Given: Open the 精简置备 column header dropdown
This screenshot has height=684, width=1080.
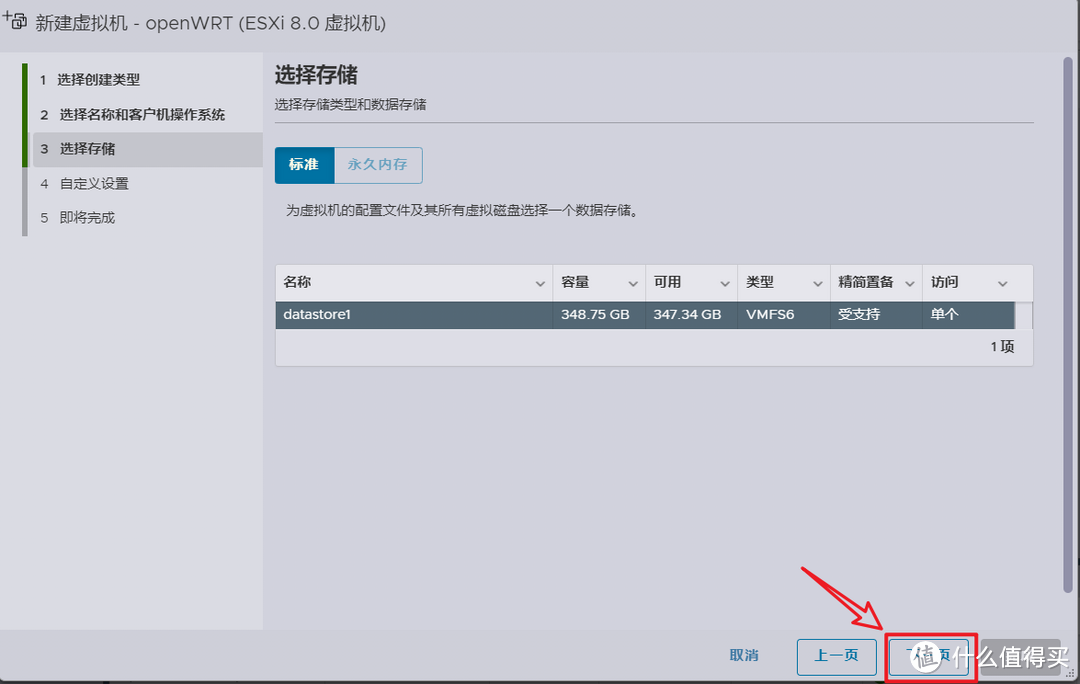Looking at the screenshot, I should click(x=908, y=282).
